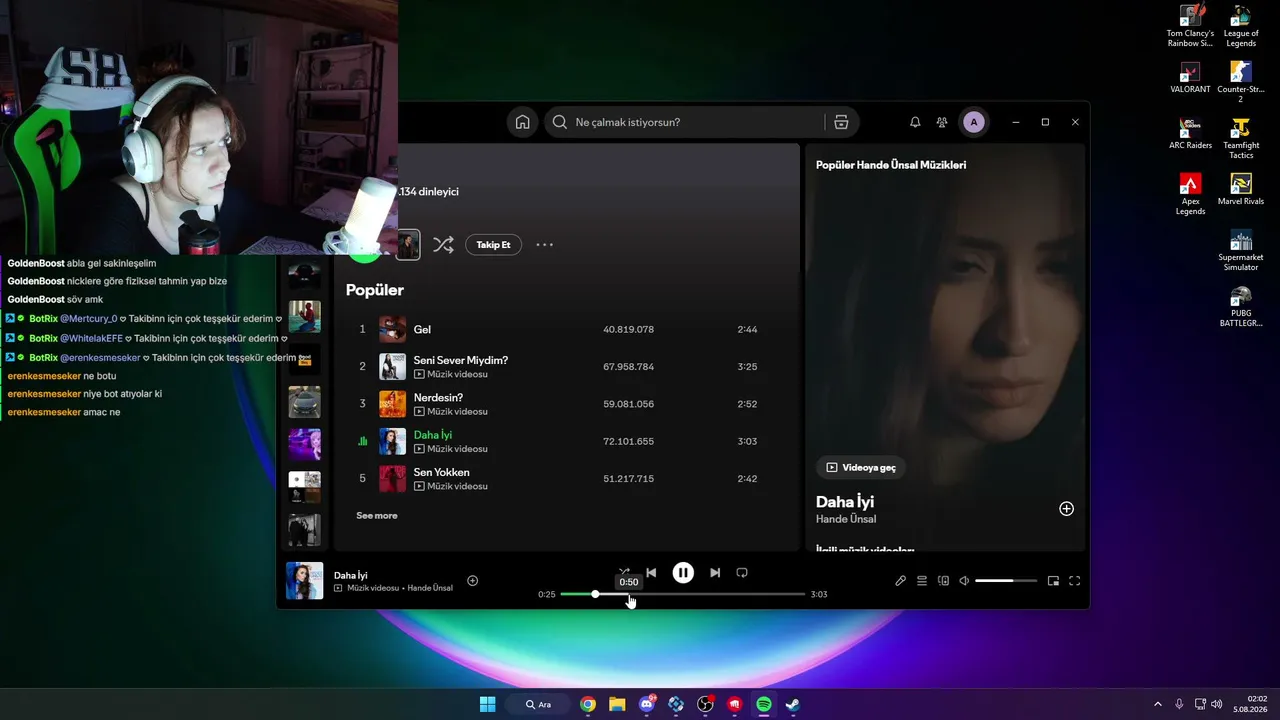Click the 'Gel' track cover thumbnail
The height and width of the screenshot is (720, 1280).
[x=393, y=329]
